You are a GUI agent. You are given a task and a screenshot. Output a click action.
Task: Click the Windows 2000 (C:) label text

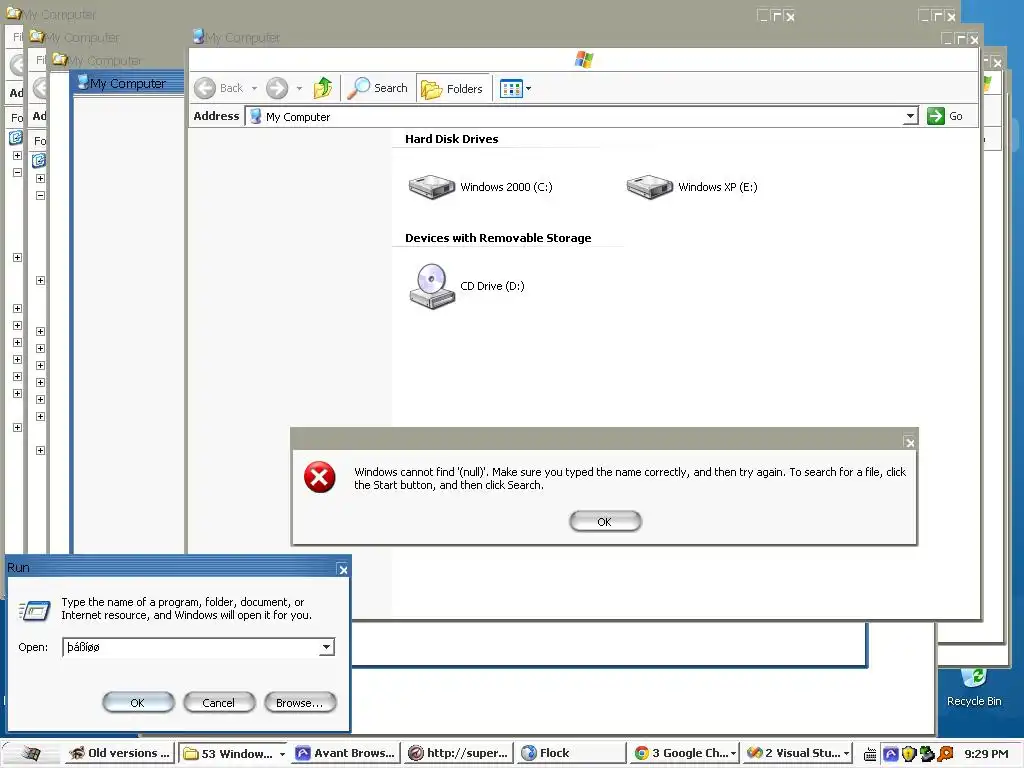coord(506,187)
